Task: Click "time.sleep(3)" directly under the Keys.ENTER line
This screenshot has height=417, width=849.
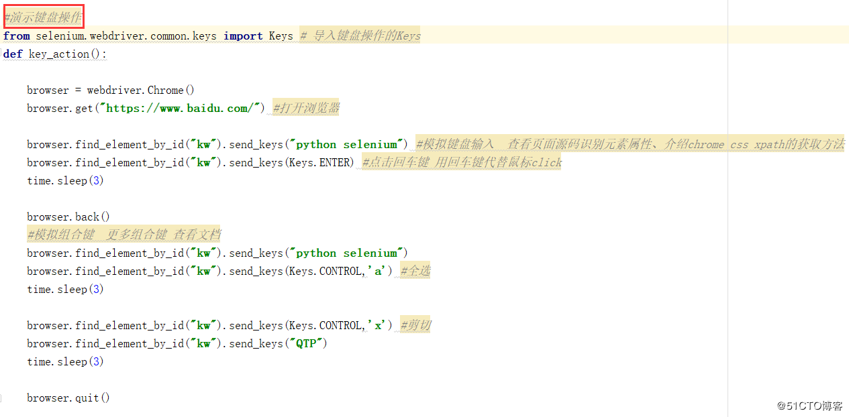Action: 65,181
